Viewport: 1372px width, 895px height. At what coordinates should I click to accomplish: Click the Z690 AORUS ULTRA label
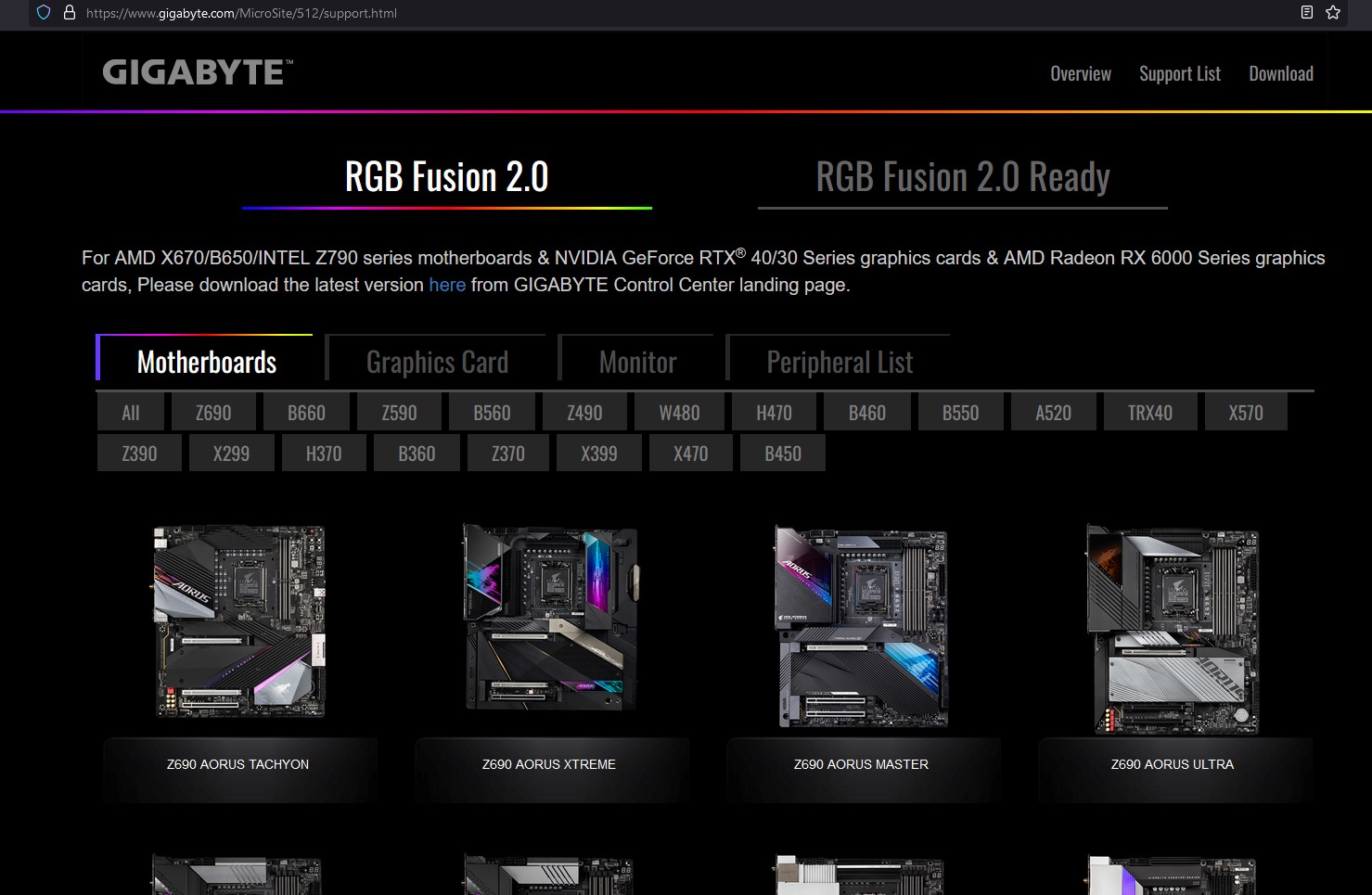[x=1173, y=764]
